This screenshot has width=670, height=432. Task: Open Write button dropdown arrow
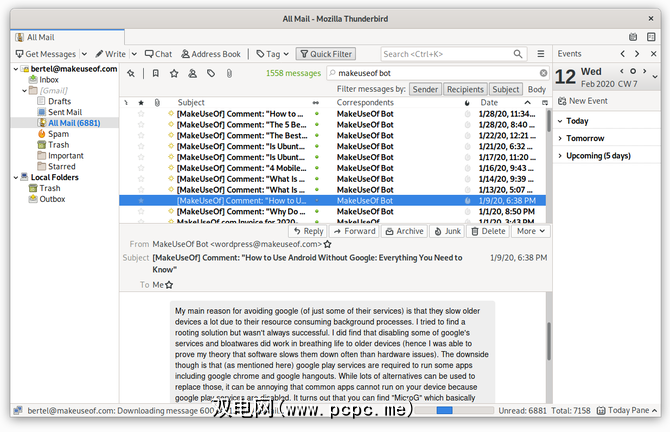(134, 54)
